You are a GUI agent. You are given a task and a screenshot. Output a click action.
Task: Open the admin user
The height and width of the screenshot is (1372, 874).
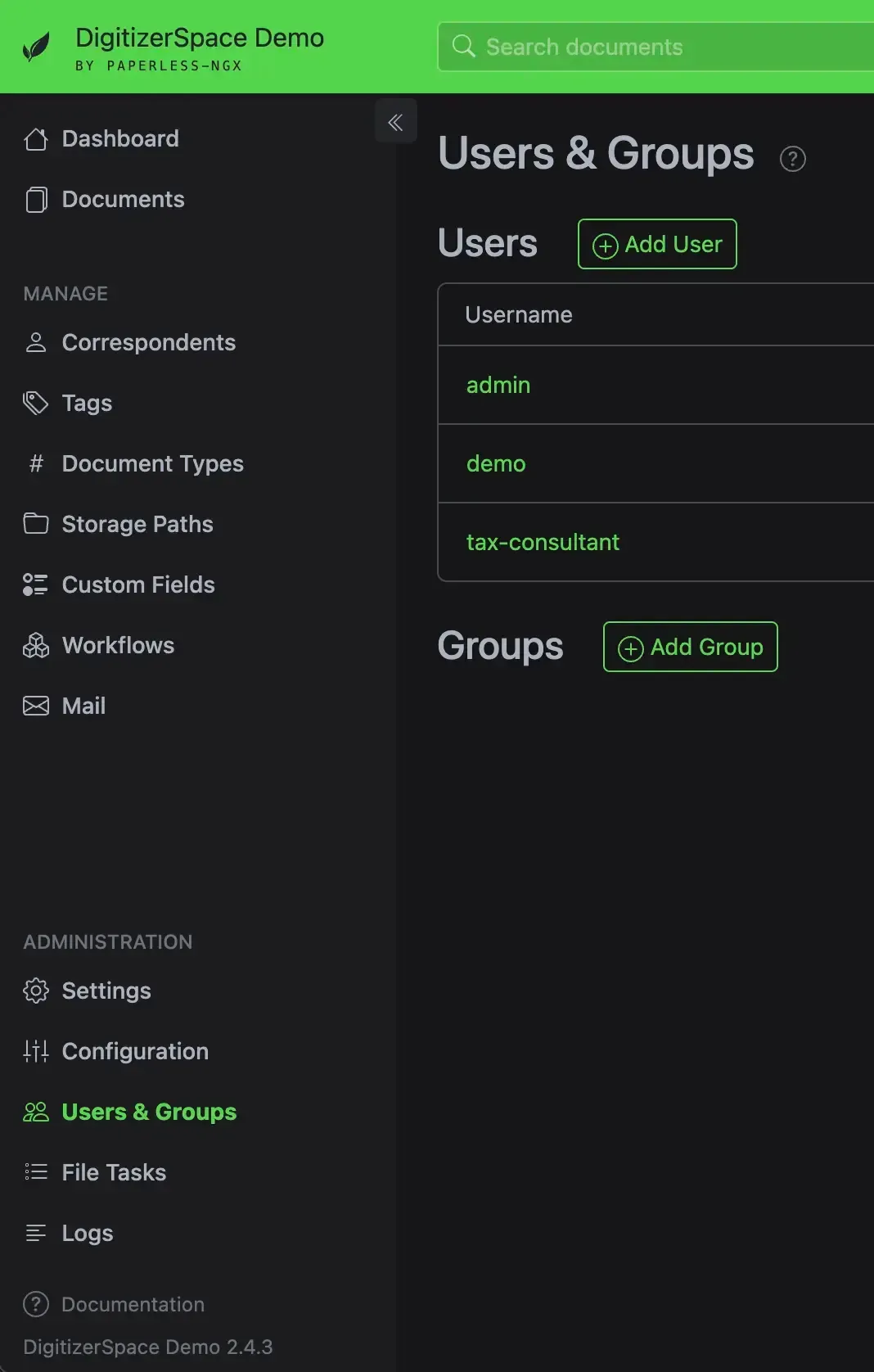point(498,385)
